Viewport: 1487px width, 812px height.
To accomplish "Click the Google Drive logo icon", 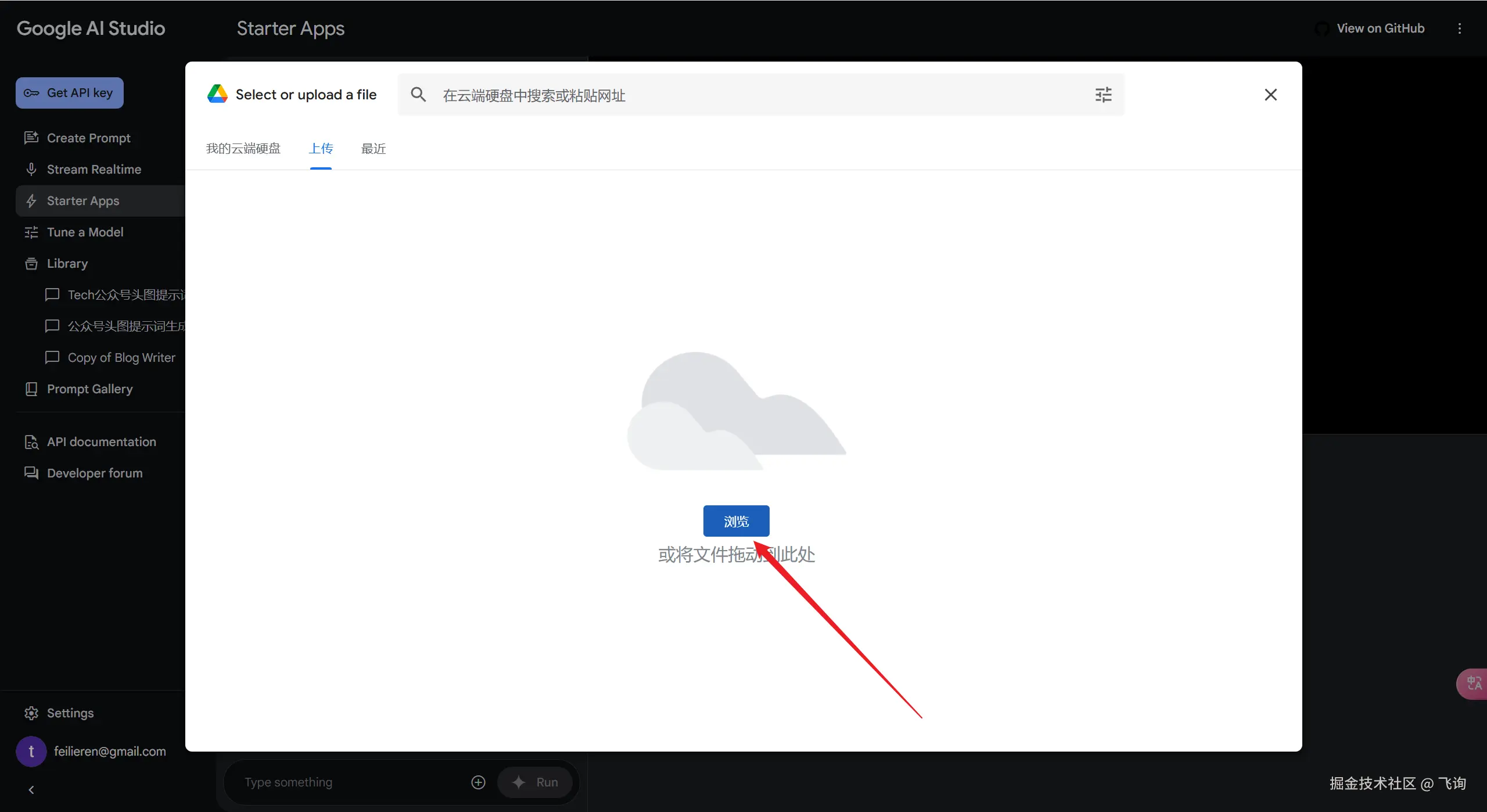I will coord(217,94).
